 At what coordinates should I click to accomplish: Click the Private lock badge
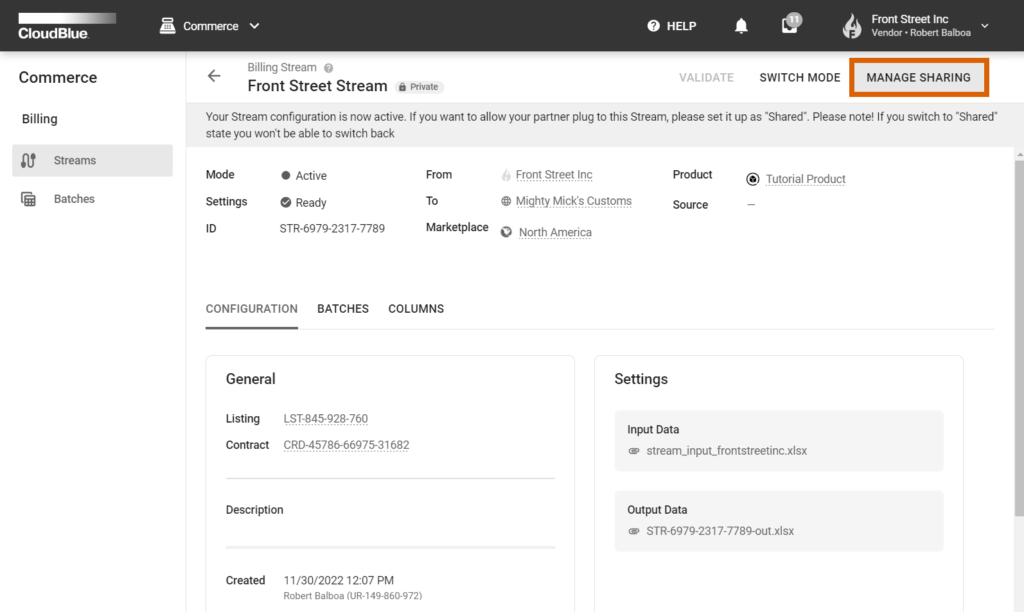coord(419,87)
